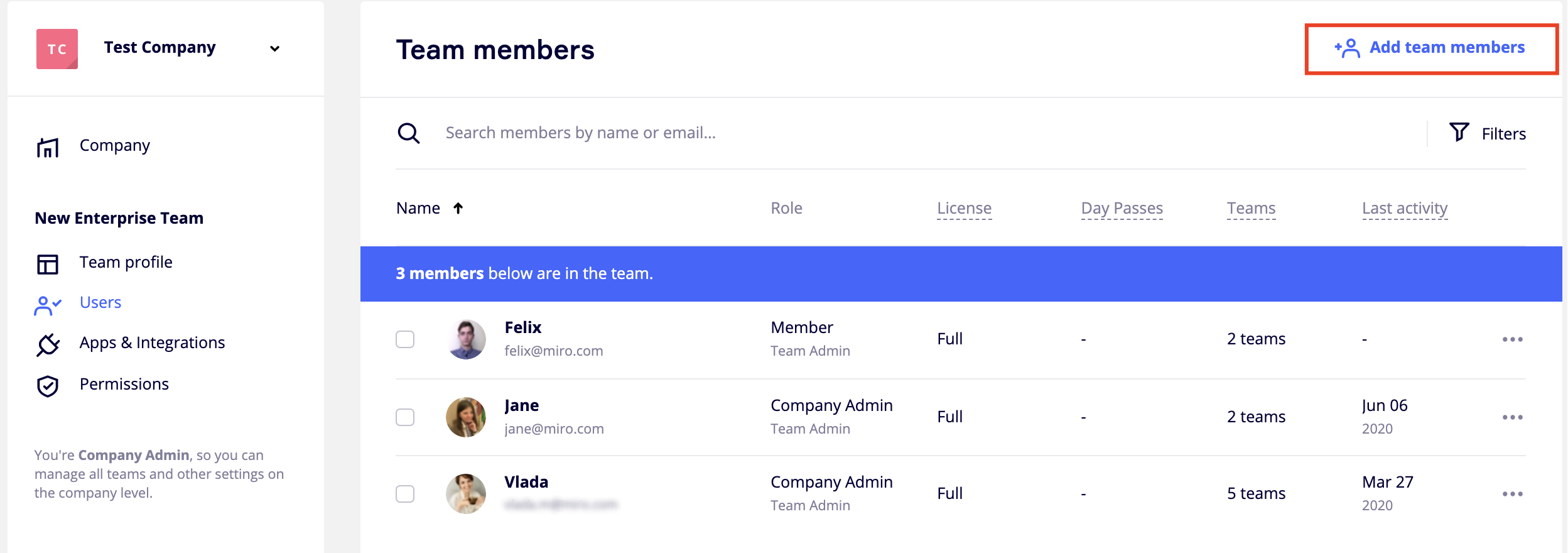Expand Vlada's three-dot actions menu

pos(1512,494)
